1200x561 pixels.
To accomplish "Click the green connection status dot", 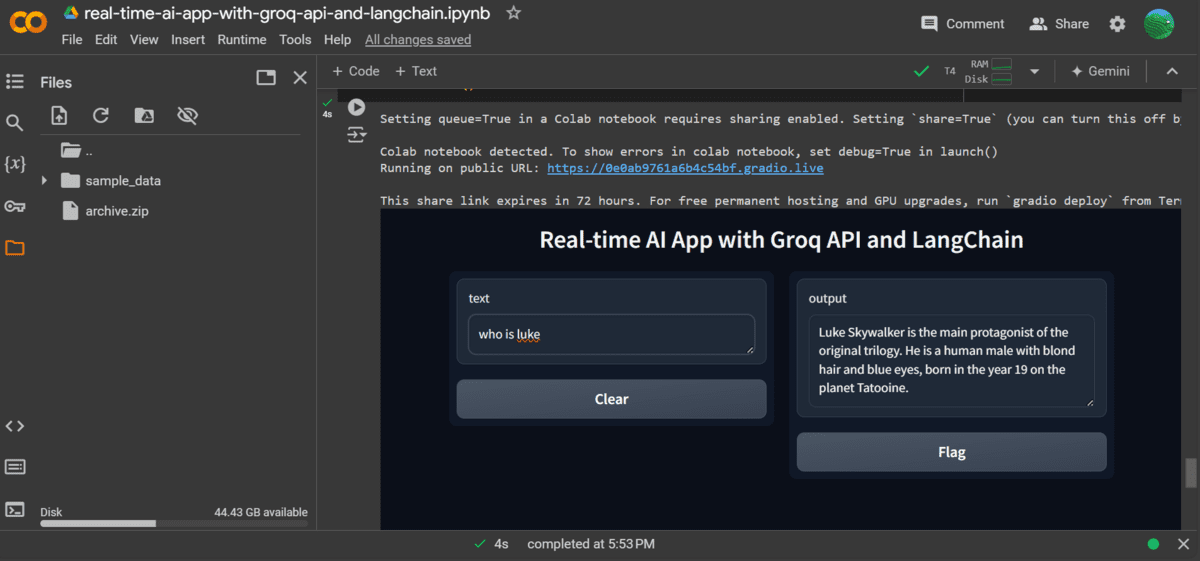I will point(1153,544).
